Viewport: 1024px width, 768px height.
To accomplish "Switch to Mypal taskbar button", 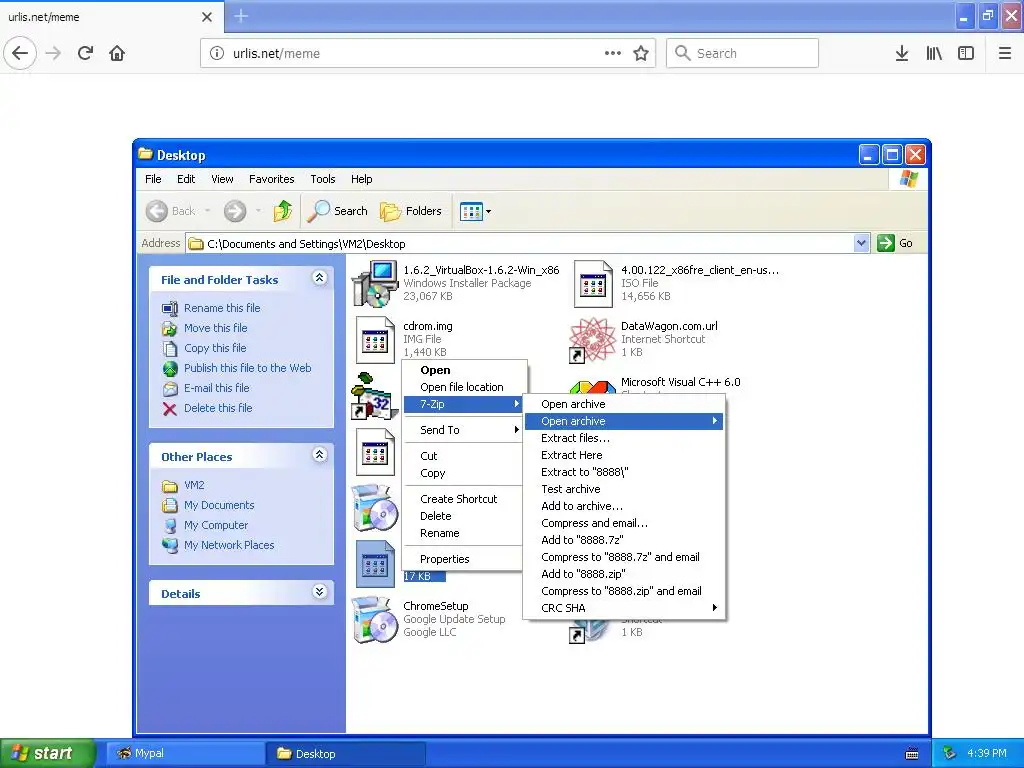I will click(x=185, y=754).
